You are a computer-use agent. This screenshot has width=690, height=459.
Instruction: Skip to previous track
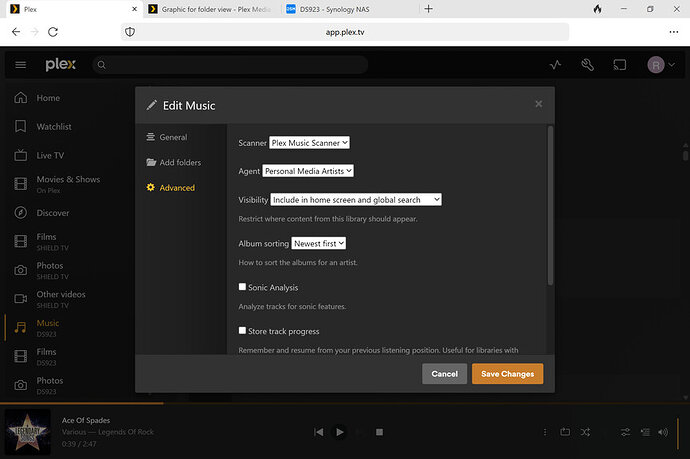pyautogui.click(x=319, y=432)
